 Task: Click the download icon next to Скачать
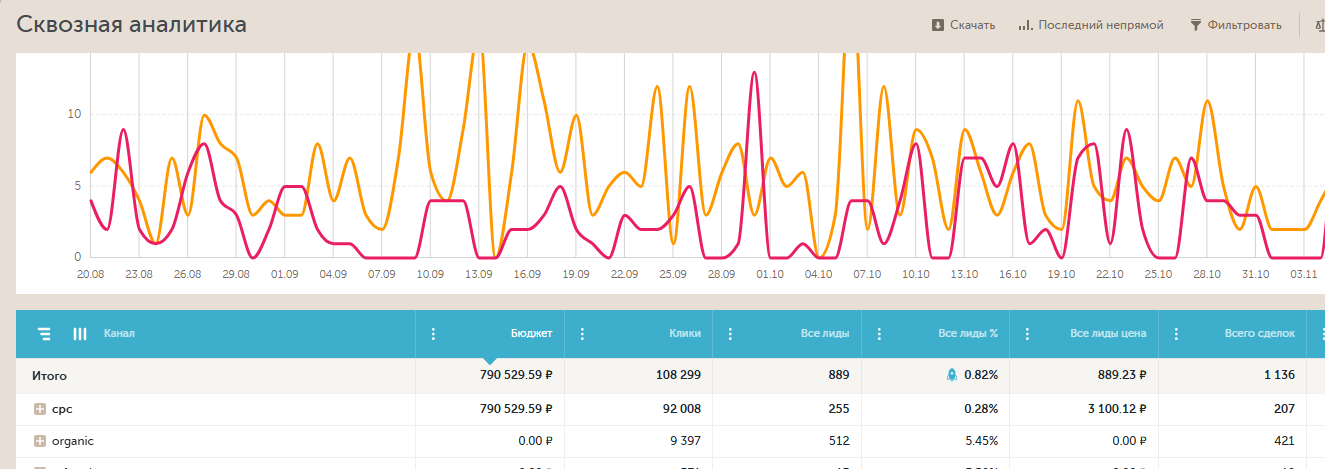click(938, 25)
